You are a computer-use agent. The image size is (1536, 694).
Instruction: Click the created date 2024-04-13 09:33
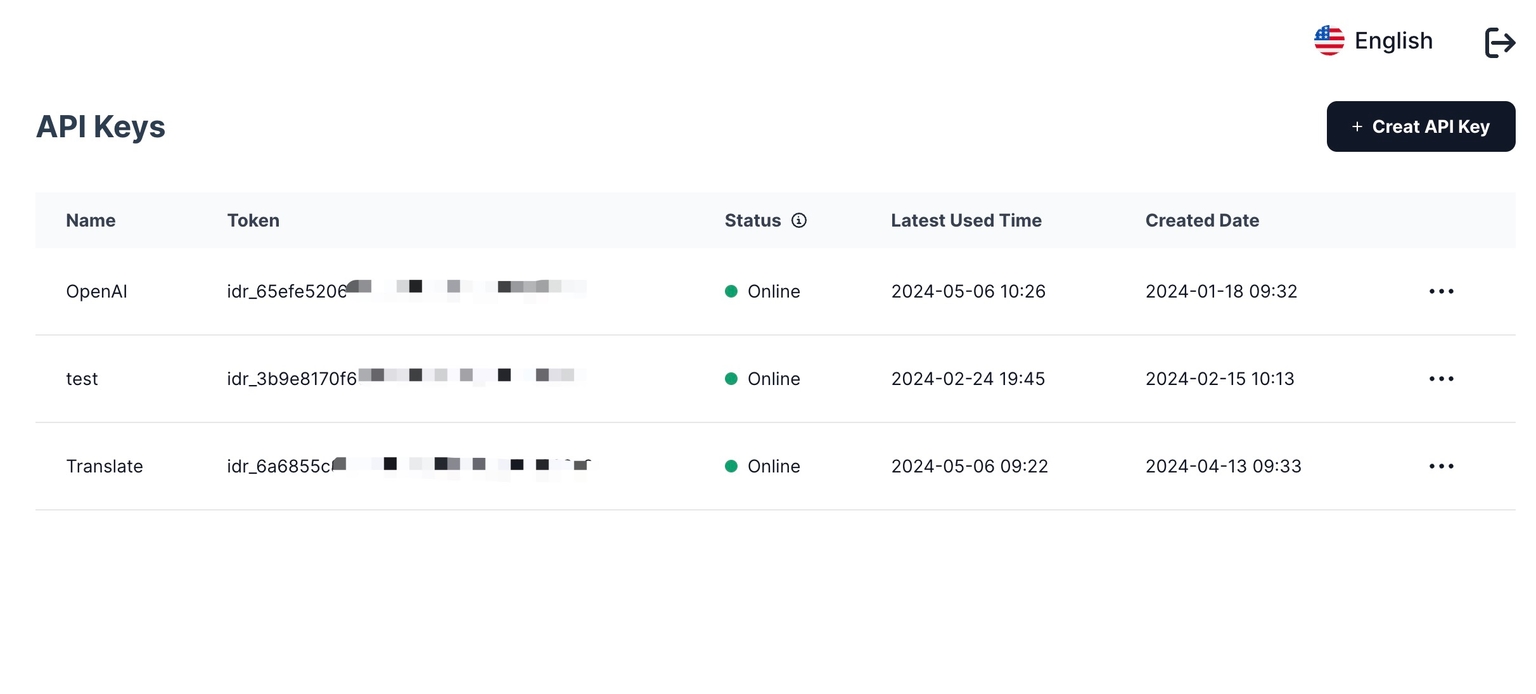(x=1223, y=466)
